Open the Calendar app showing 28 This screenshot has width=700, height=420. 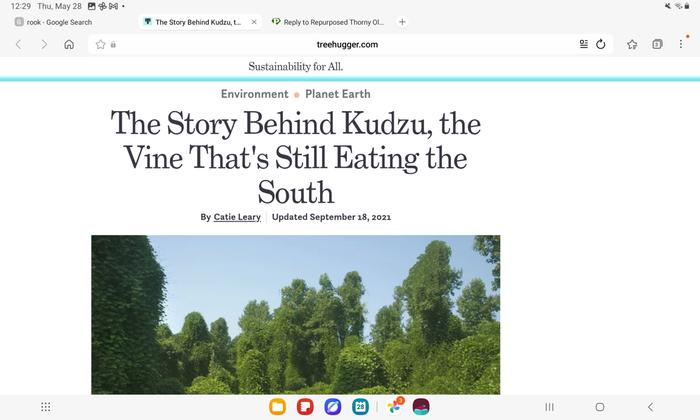[360, 407]
